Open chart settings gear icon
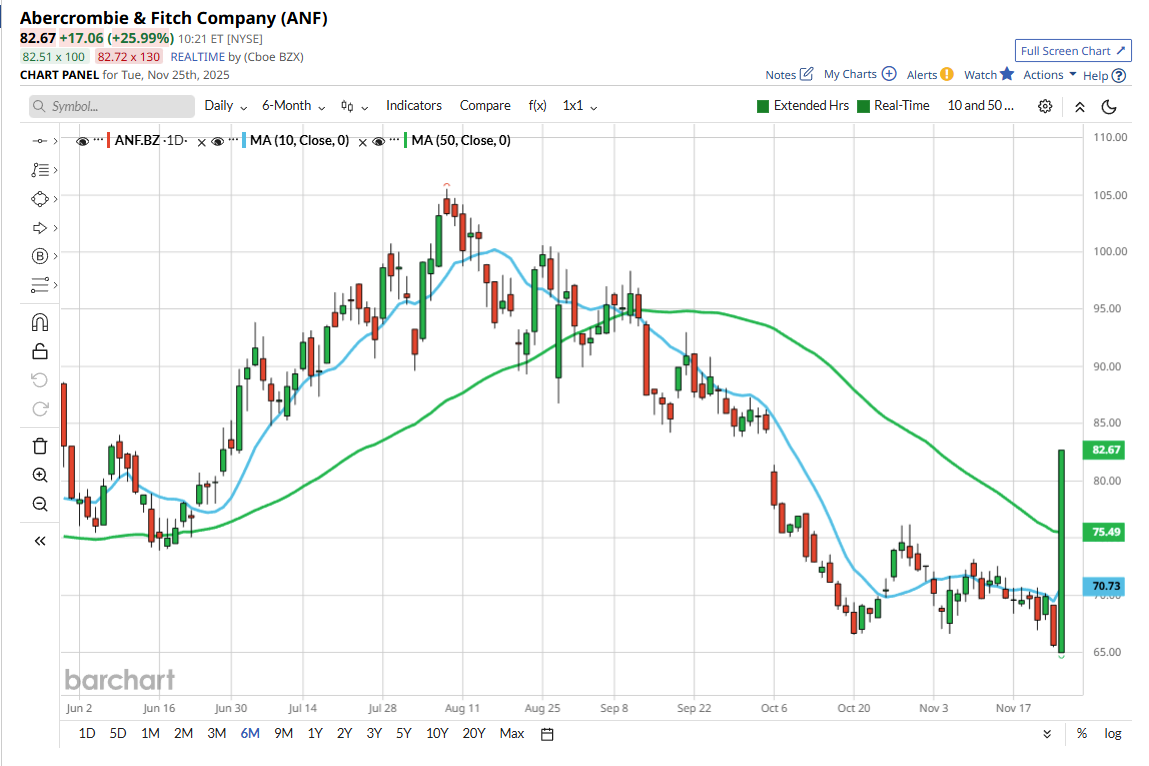The image size is (1149, 766). [x=1045, y=106]
